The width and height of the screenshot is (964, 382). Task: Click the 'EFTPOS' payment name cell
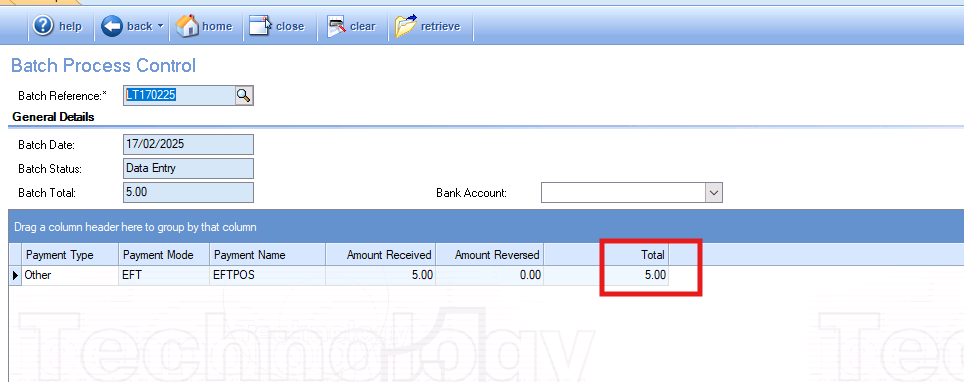click(x=267, y=276)
